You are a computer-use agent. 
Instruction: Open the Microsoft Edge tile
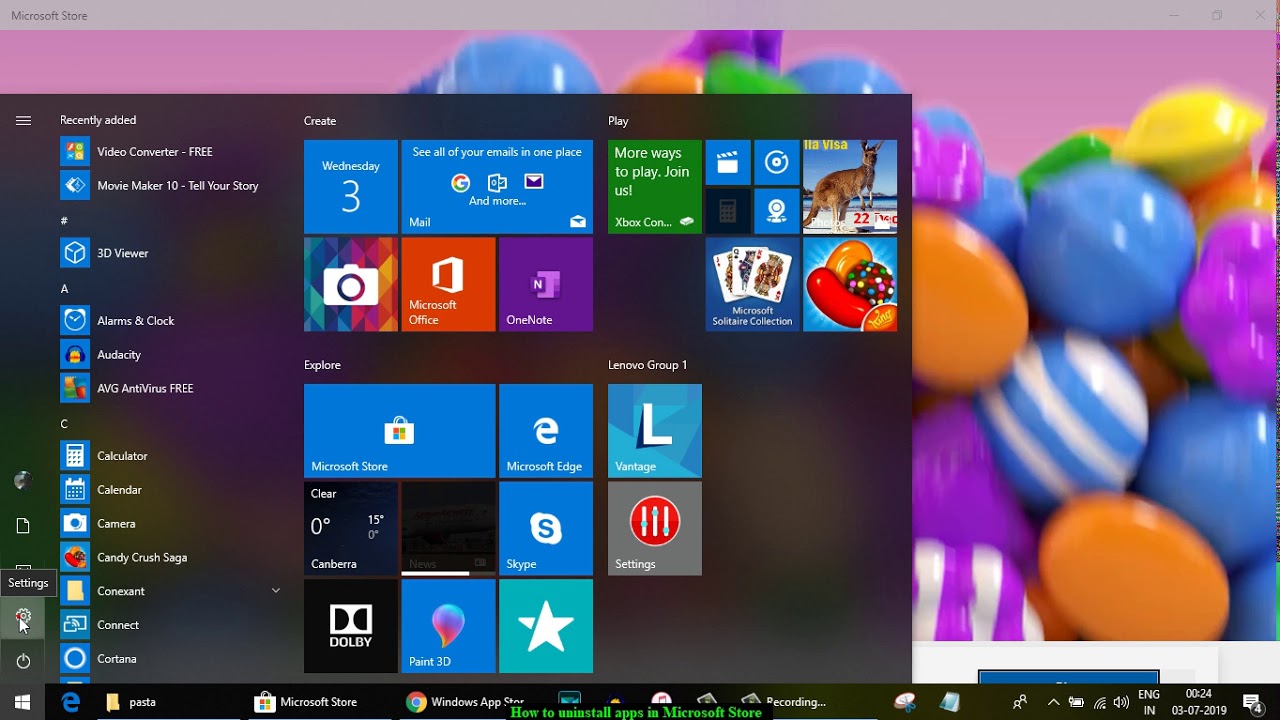(546, 431)
